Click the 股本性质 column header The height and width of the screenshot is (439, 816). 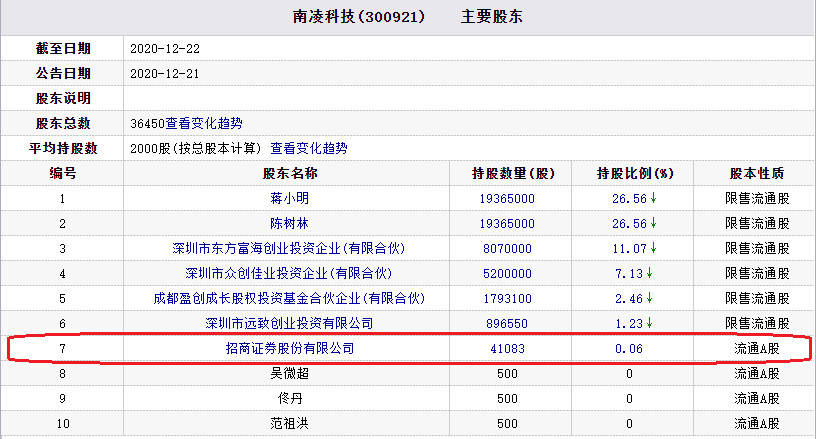(757, 173)
